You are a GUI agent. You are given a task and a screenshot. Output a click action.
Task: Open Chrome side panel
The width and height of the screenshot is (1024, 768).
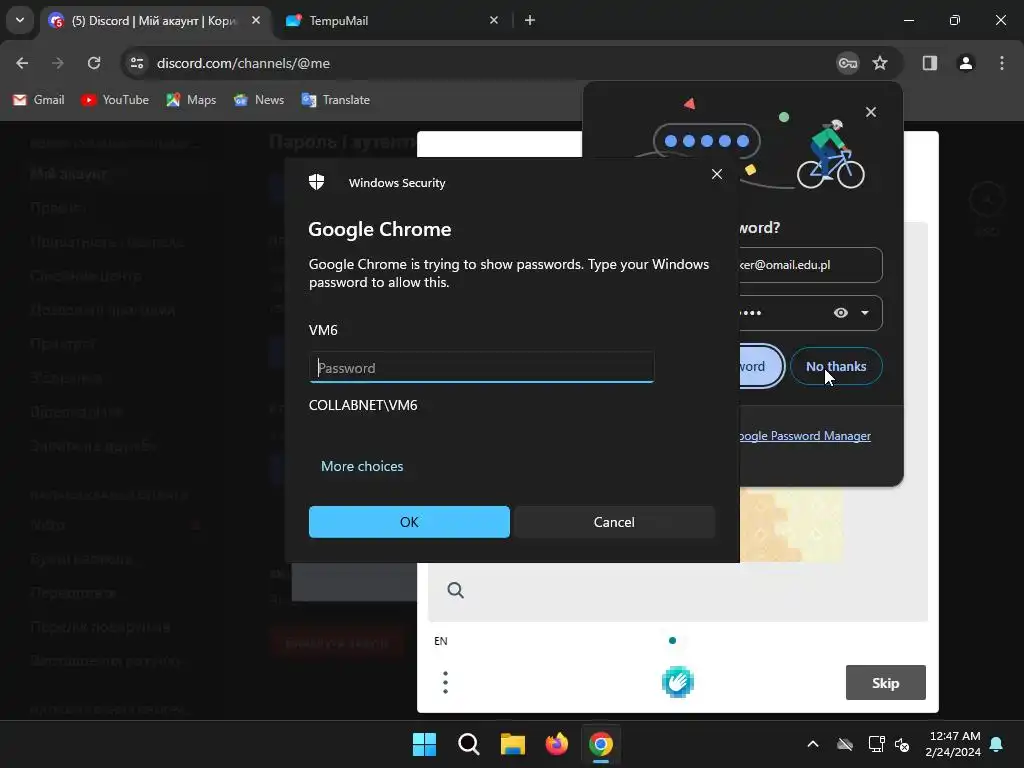(x=929, y=63)
